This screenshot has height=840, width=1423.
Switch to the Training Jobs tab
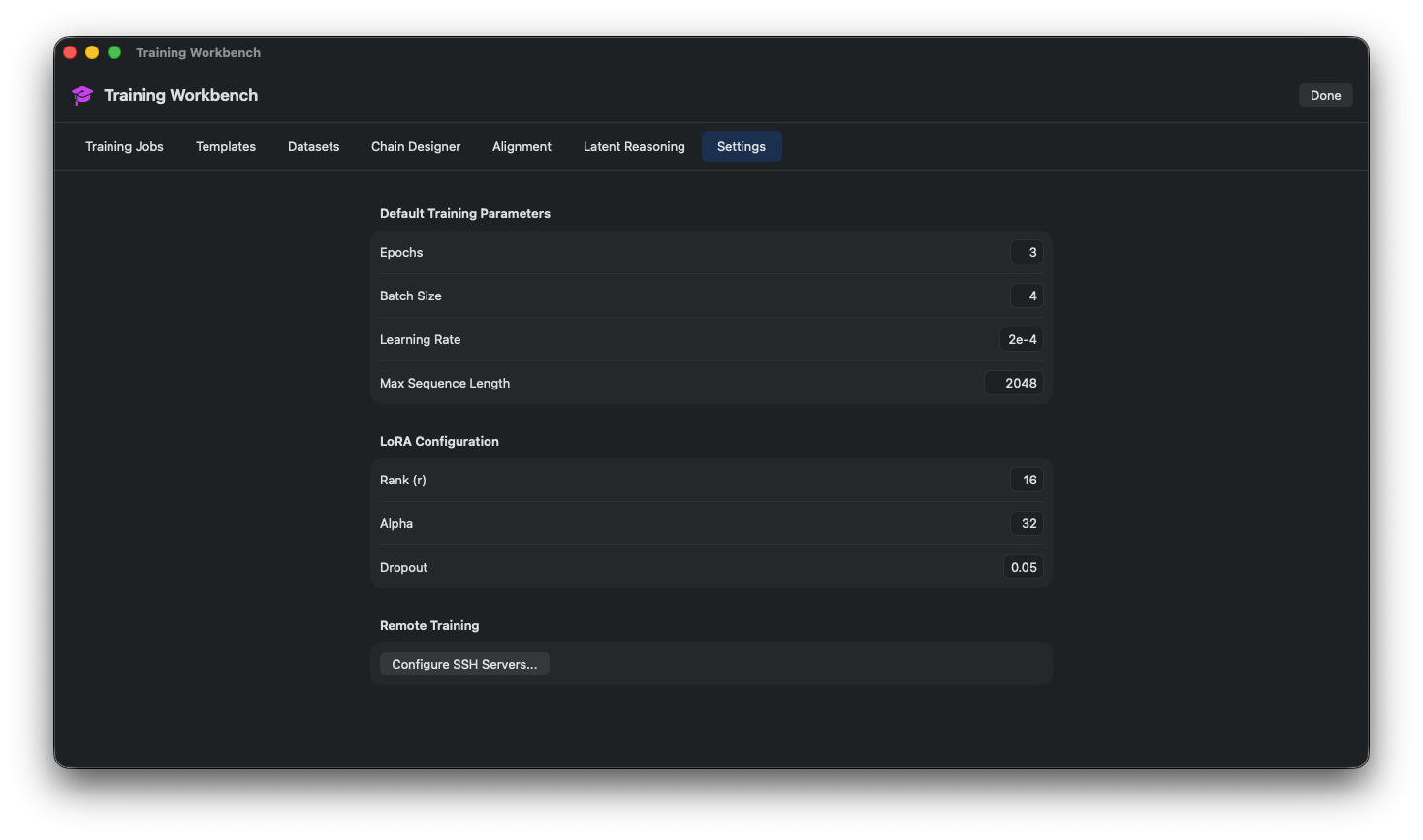(124, 146)
